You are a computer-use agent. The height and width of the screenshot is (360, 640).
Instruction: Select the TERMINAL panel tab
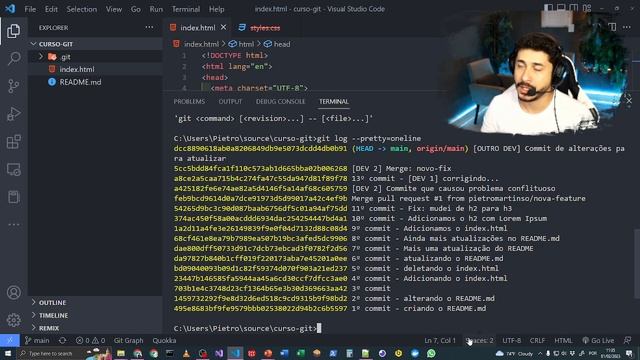(333, 101)
